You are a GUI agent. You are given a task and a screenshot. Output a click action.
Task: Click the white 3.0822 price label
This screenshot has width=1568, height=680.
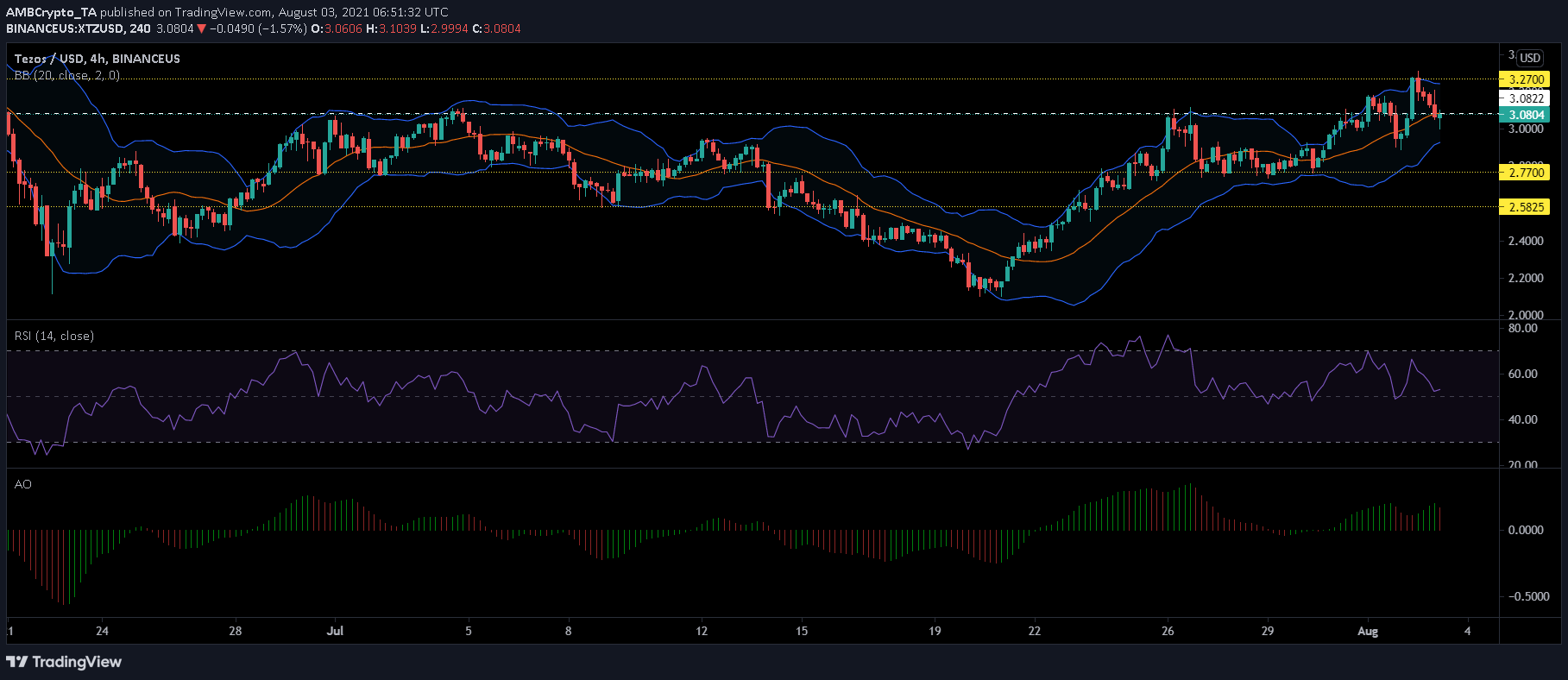coord(1525,98)
